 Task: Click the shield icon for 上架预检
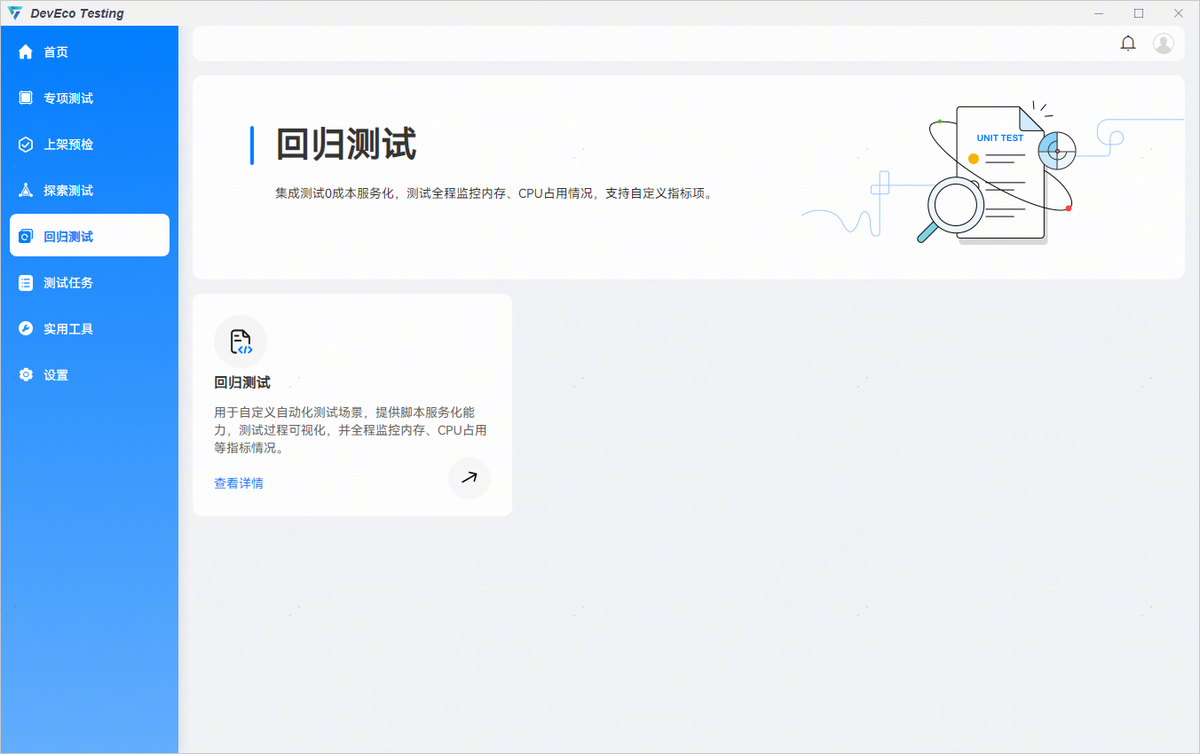pos(26,144)
